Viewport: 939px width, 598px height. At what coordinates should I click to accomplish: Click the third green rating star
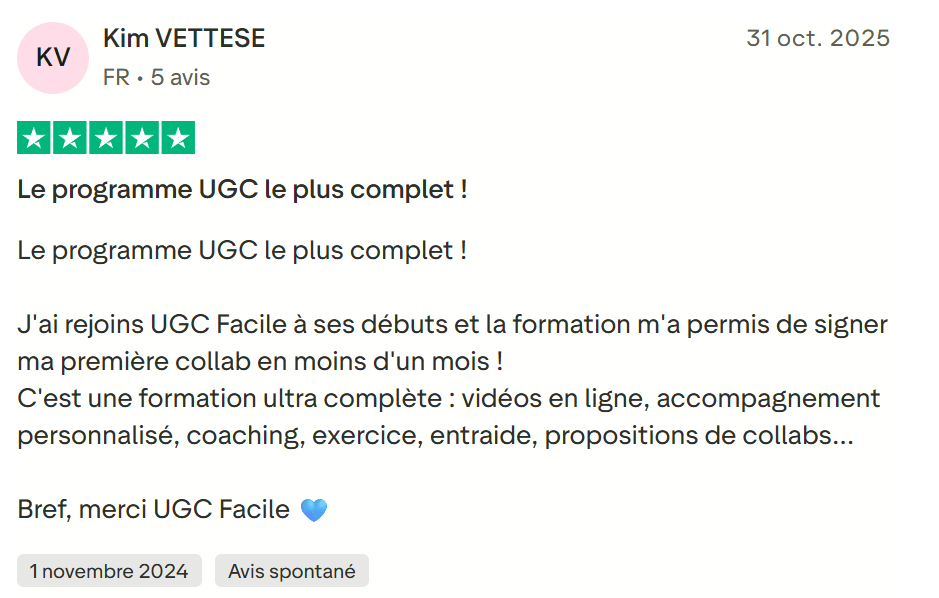pos(106,138)
